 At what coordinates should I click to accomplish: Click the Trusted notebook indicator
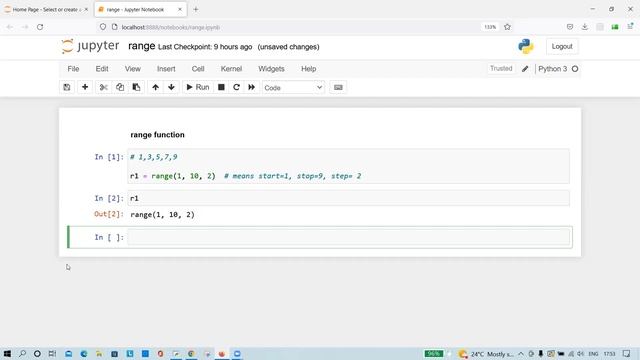501,69
